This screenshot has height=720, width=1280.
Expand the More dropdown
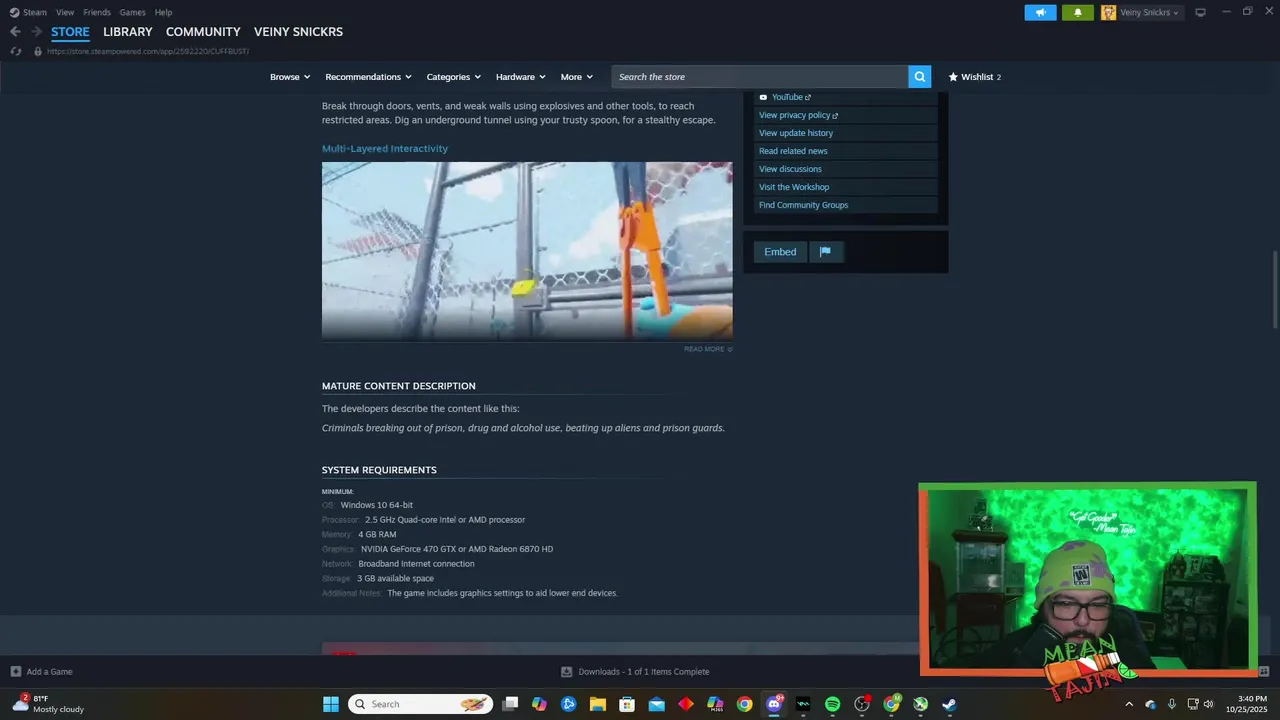click(577, 77)
